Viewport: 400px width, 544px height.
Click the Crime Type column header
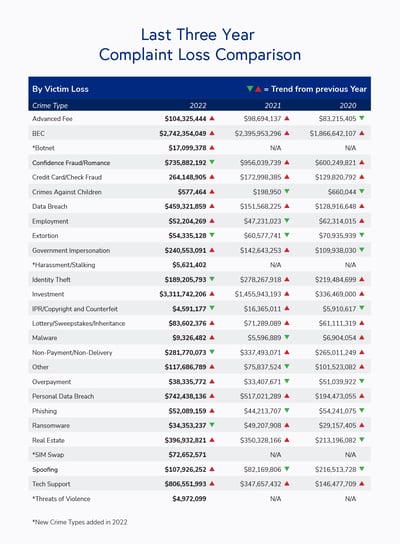click(50, 105)
